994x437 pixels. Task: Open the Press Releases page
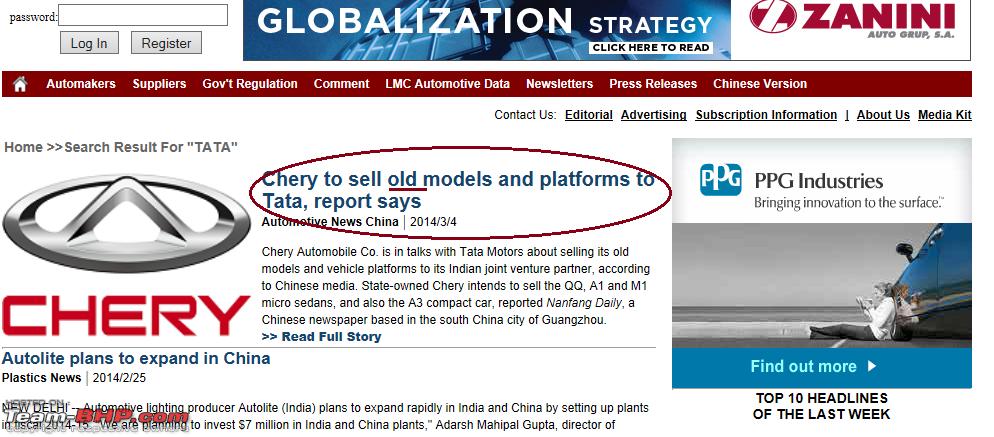653,84
